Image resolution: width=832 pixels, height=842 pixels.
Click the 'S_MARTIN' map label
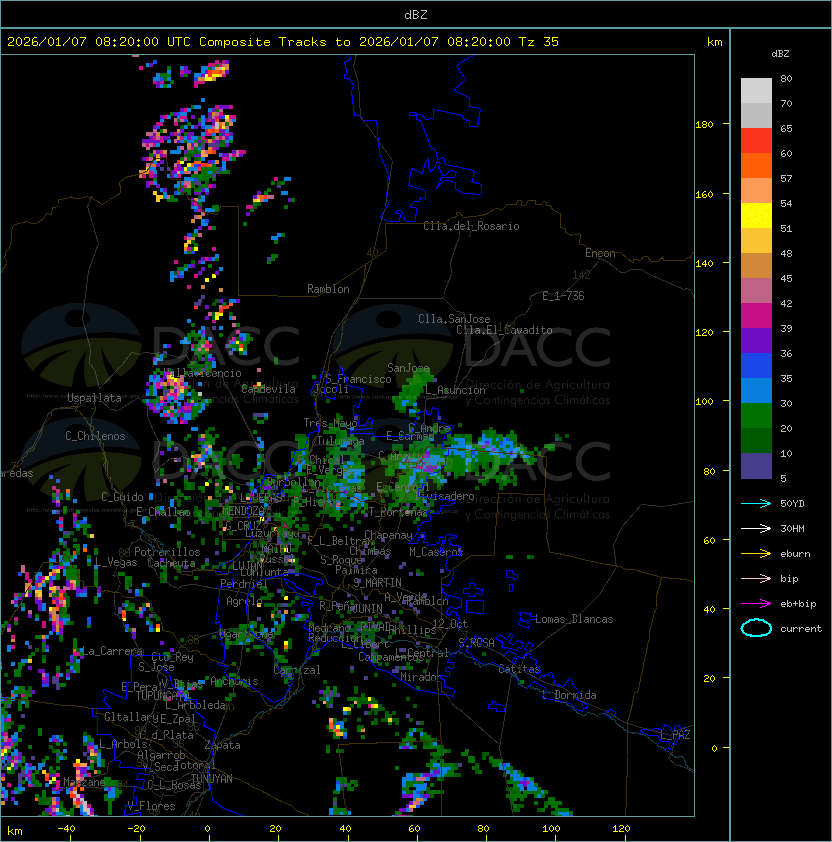click(378, 582)
